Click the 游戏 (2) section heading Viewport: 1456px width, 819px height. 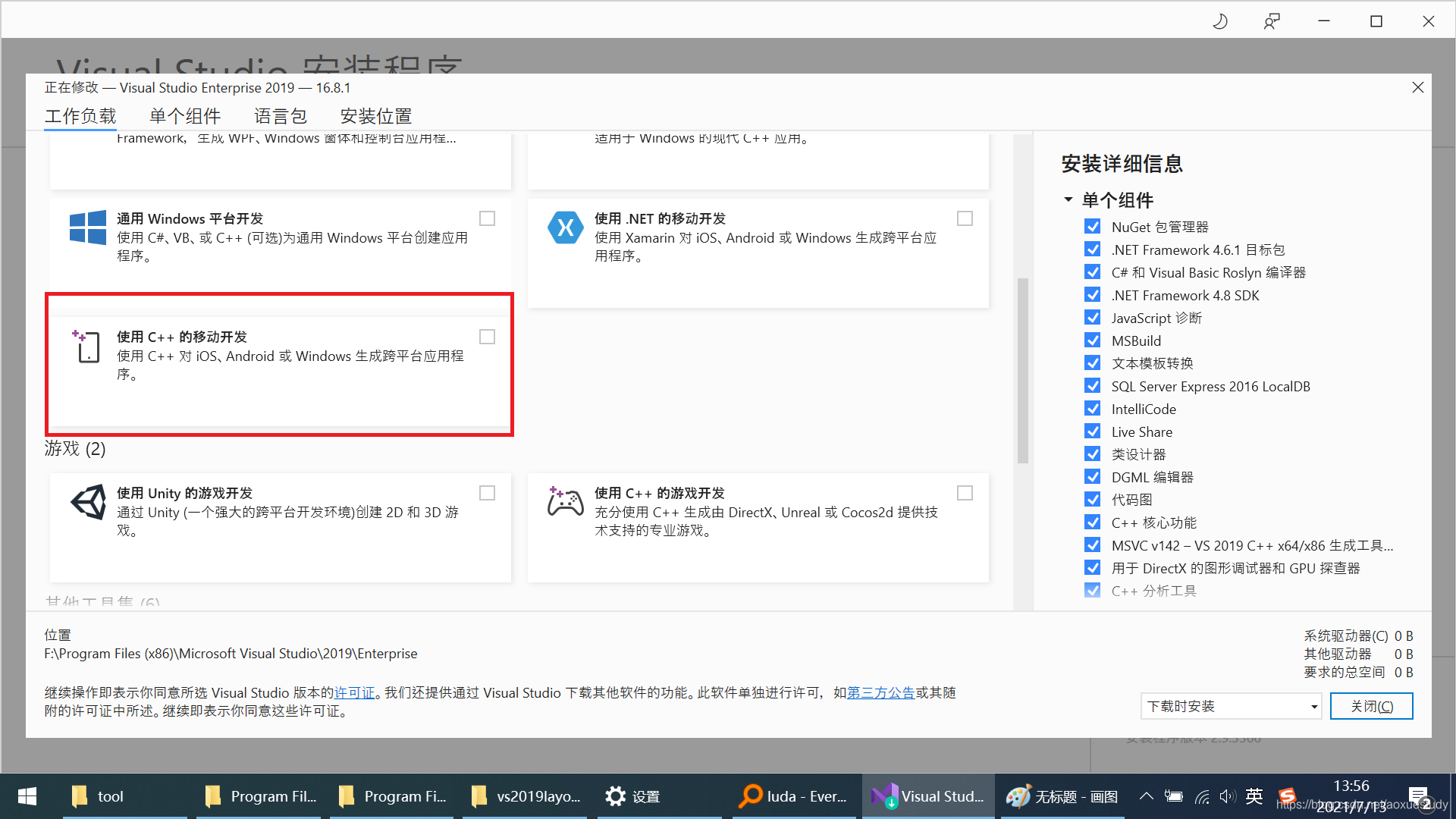(x=75, y=448)
